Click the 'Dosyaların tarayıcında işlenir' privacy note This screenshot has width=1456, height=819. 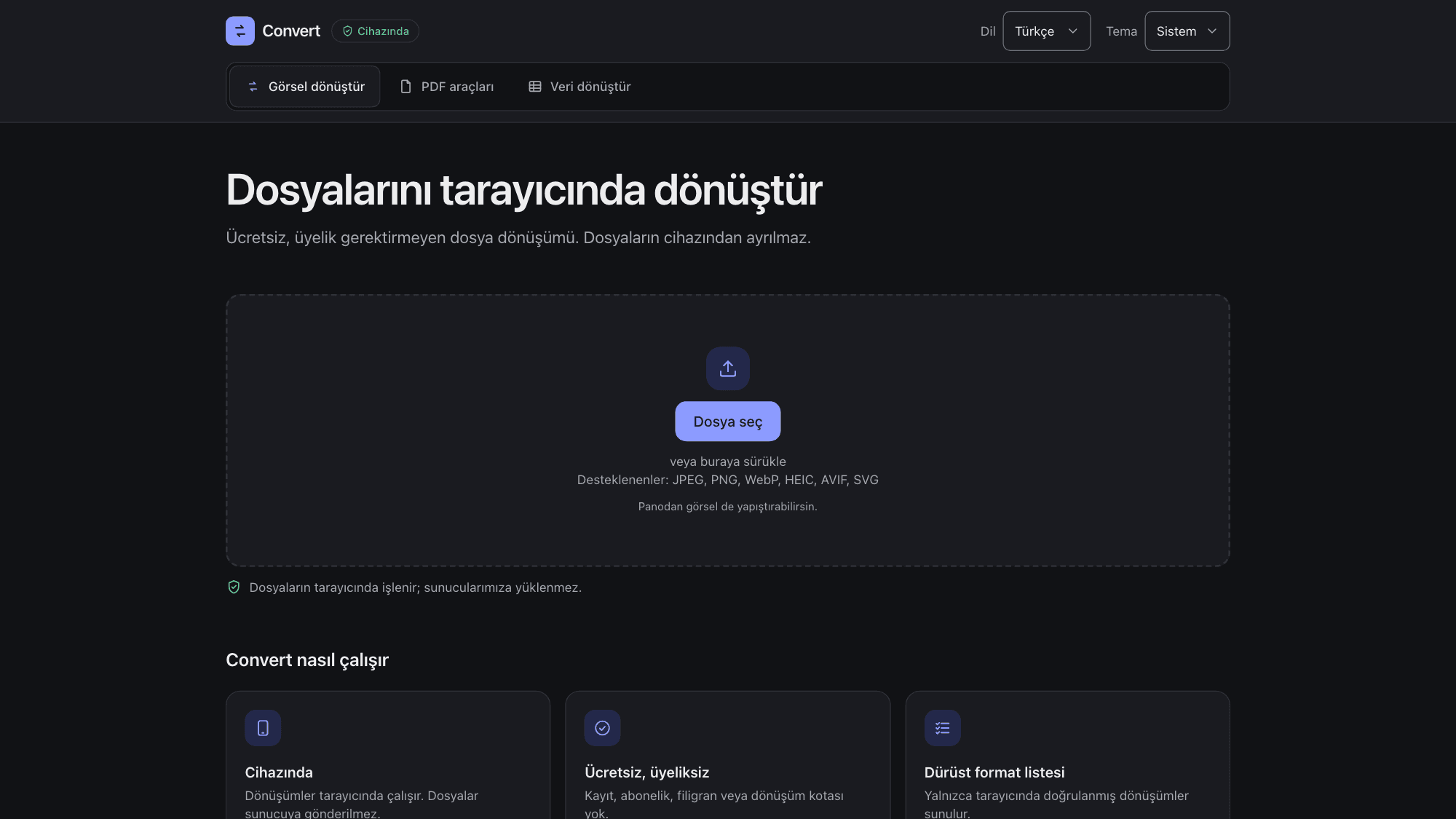point(415,587)
